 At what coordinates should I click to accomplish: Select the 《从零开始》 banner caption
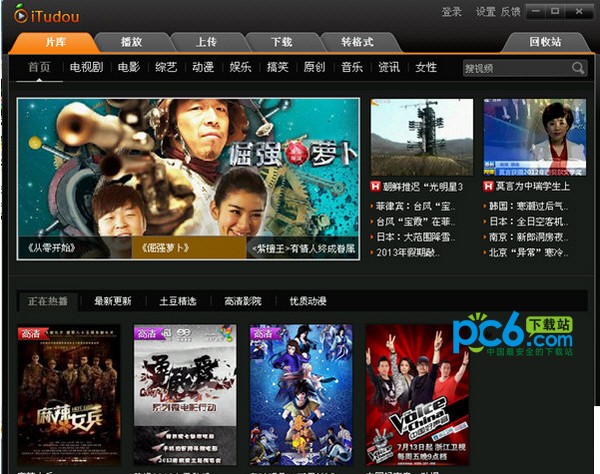click(75, 248)
